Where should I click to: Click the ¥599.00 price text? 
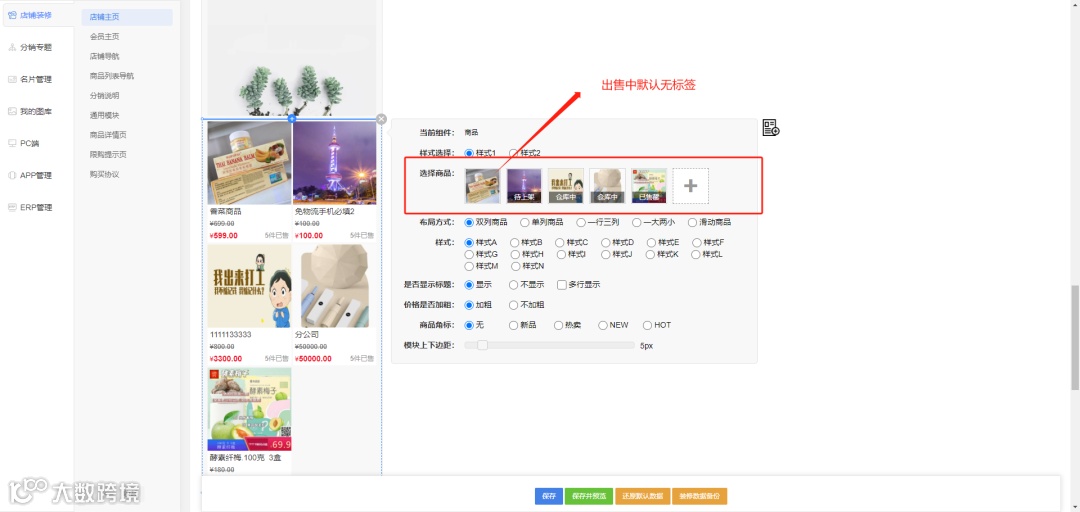point(224,236)
